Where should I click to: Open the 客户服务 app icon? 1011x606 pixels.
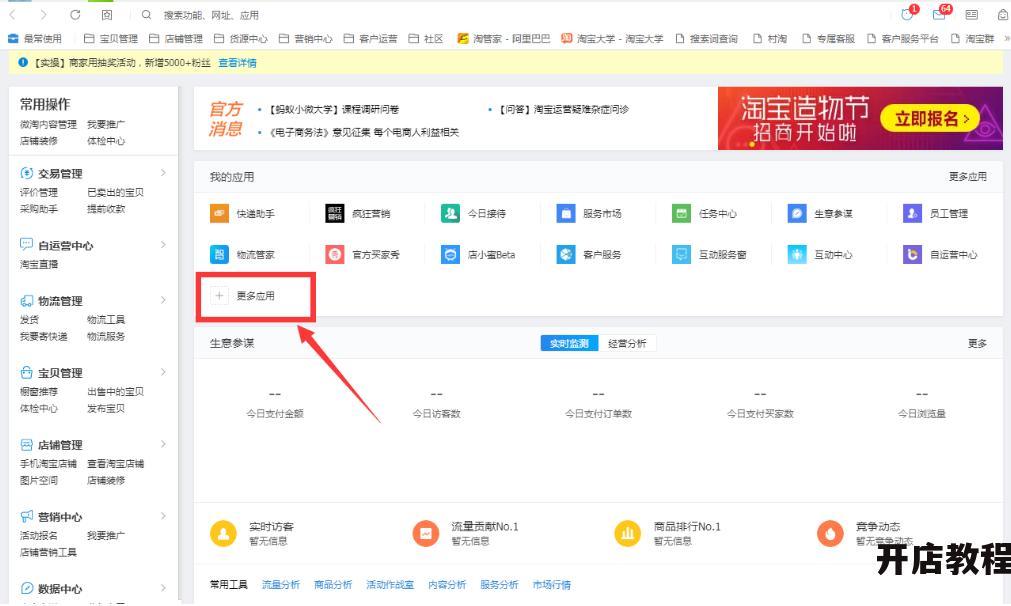tap(565, 255)
